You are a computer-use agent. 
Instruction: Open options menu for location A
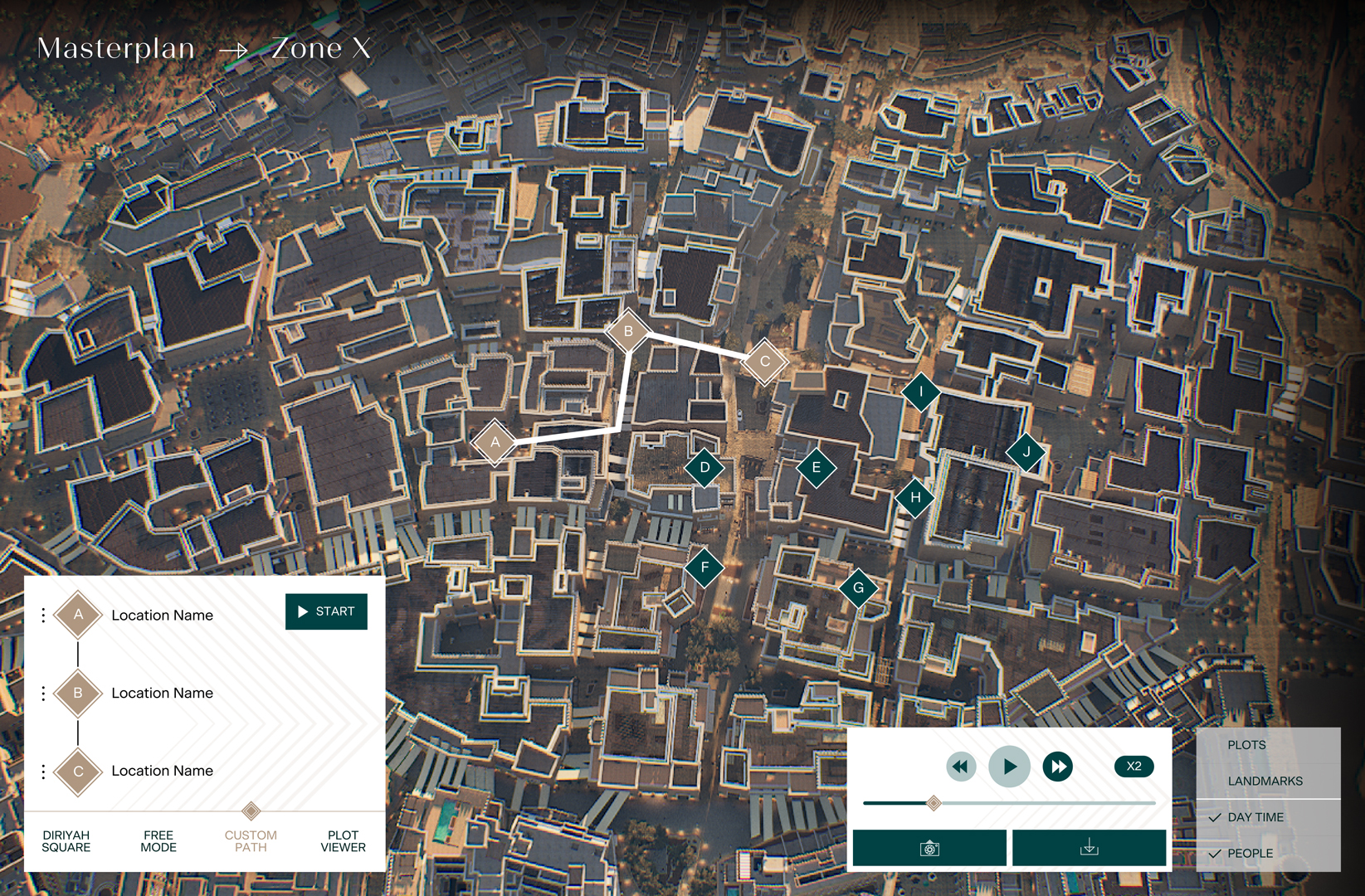coord(43,616)
